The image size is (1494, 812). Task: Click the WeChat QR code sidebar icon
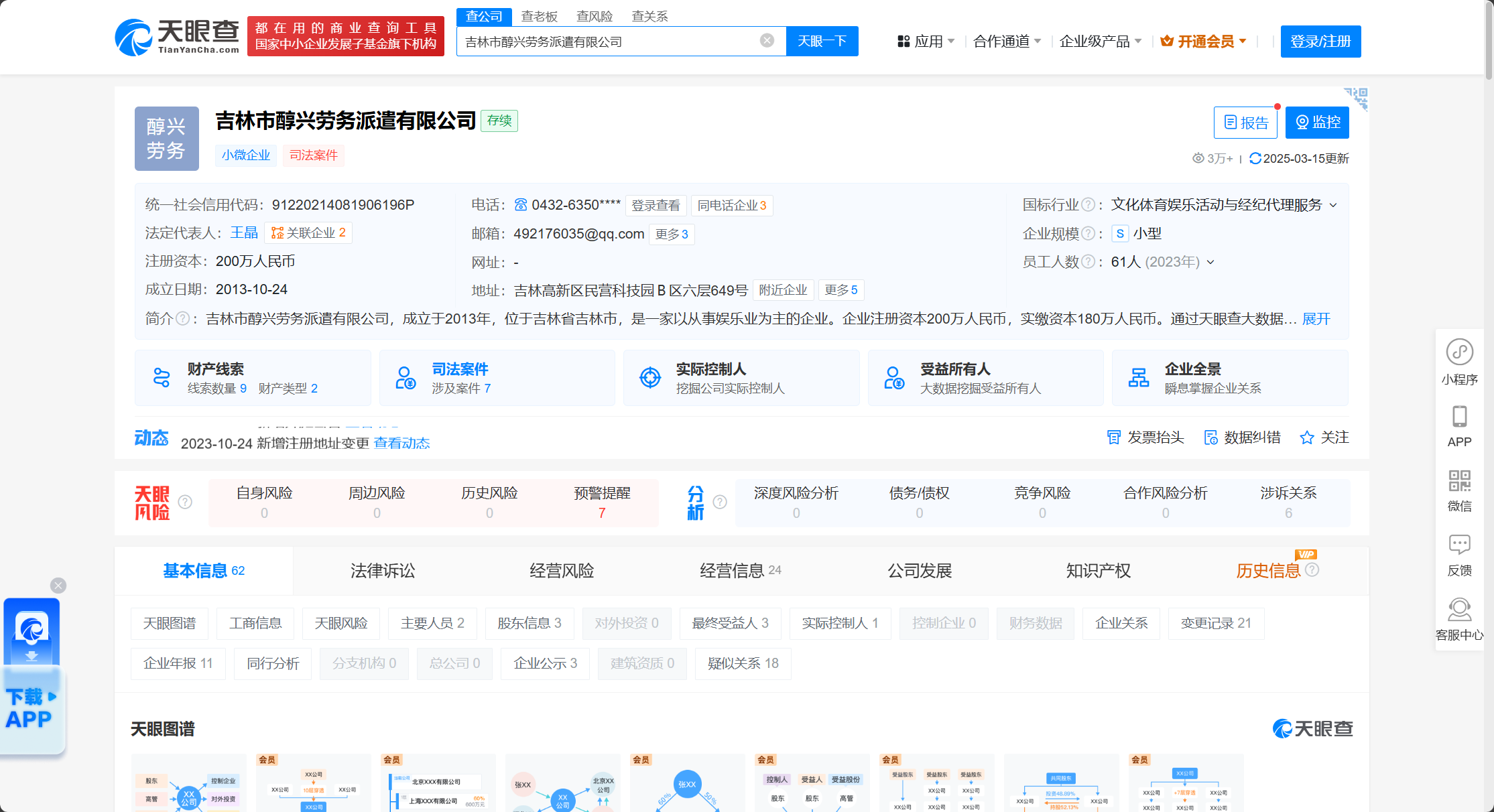coord(1459,481)
